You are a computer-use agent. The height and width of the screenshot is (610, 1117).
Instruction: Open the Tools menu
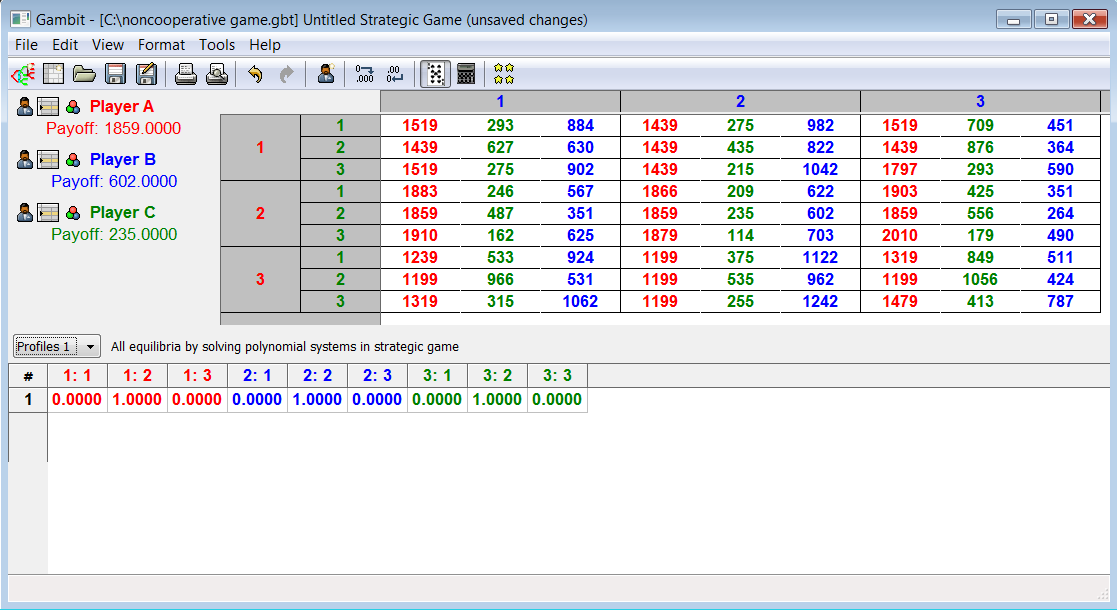217,45
